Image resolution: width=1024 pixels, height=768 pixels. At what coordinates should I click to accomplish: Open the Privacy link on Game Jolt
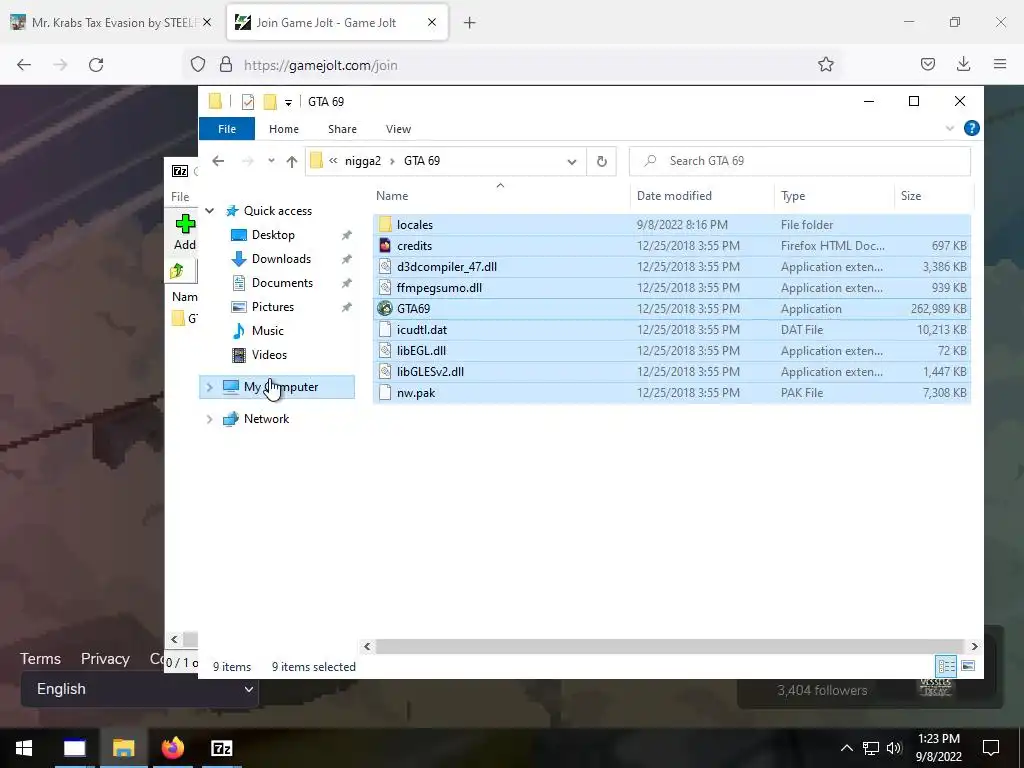click(x=105, y=658)
